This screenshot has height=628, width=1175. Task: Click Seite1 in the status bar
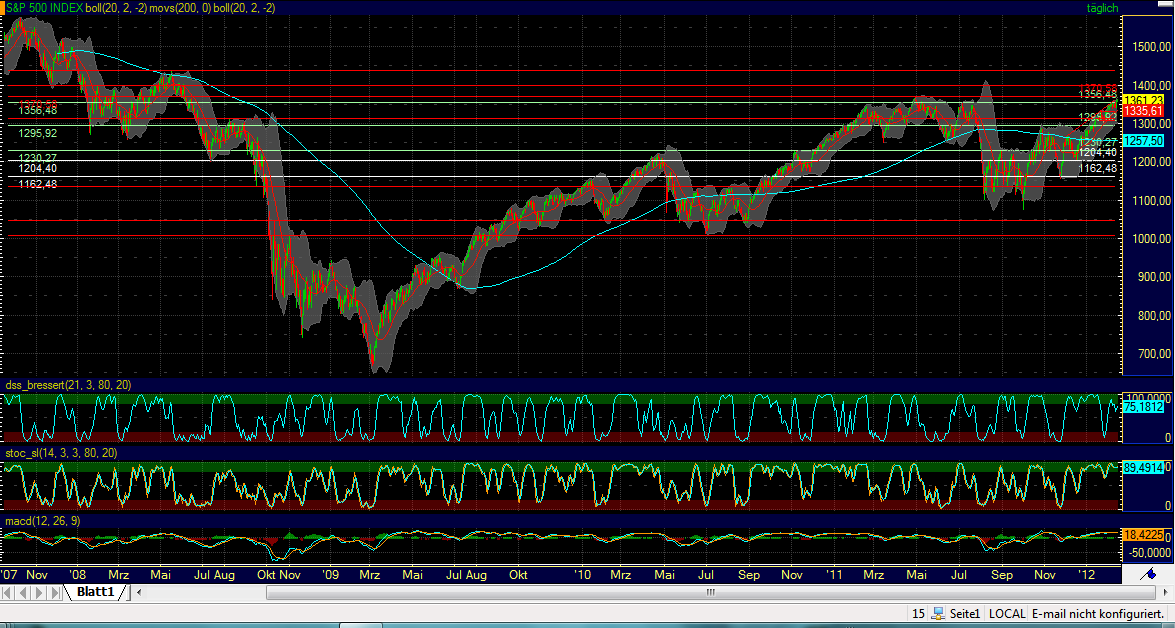tap(965, 613)
